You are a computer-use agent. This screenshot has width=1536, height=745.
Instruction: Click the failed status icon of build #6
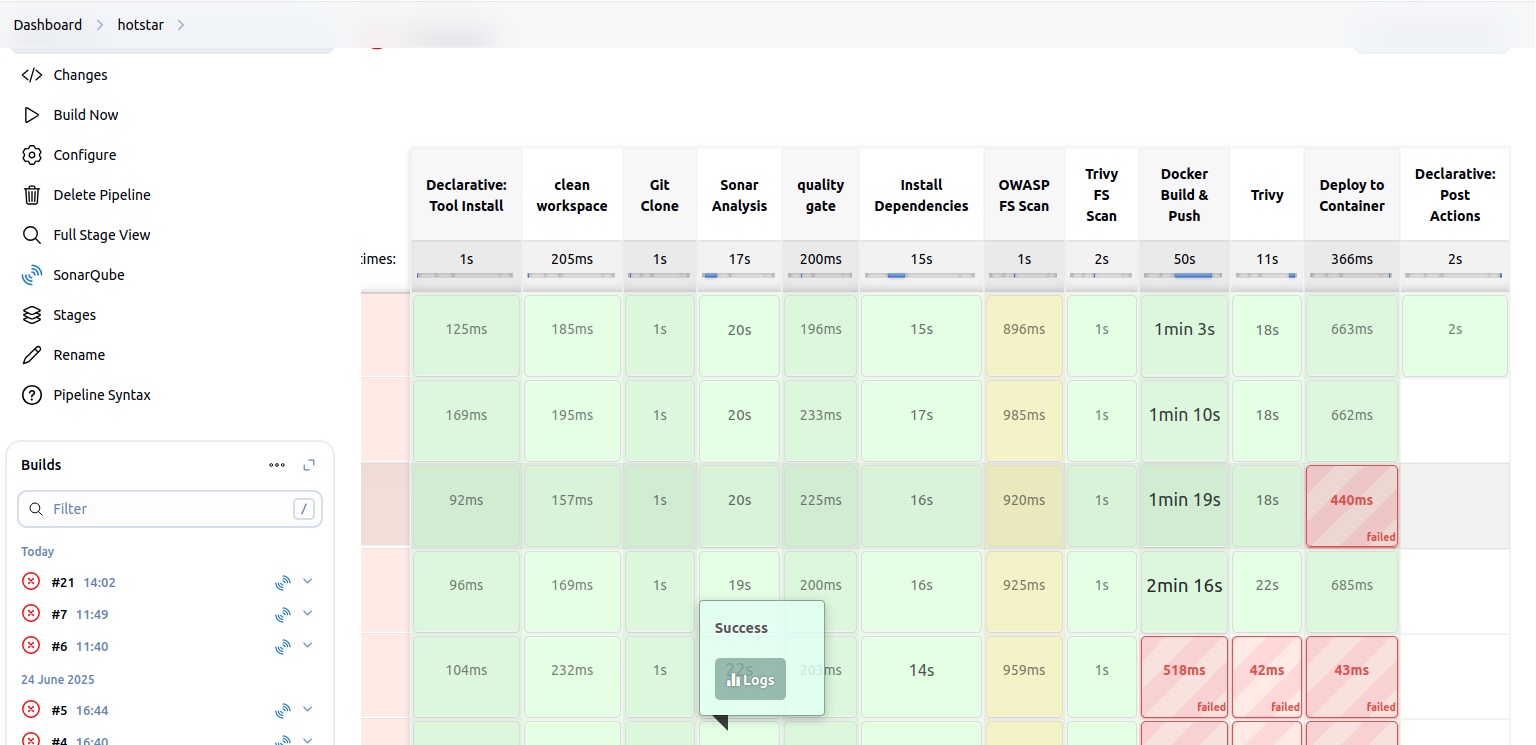click(31, 646)
